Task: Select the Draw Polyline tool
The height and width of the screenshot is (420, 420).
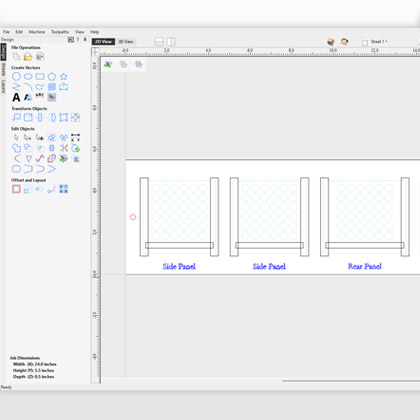Action: pyautogui.click(x=16, y=87)
